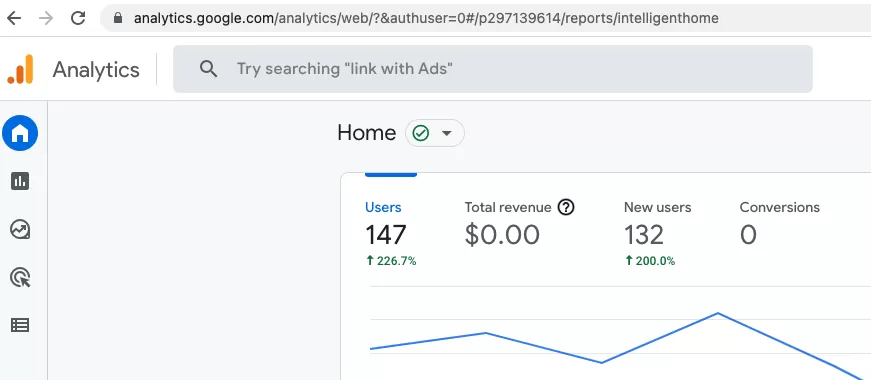
Task: Click the magnifier search icon
Action: pos(208,69)
